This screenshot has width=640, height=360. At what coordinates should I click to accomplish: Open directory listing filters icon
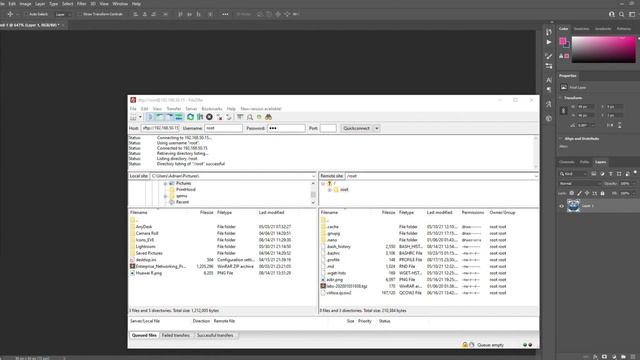click(x=240, y=117)
